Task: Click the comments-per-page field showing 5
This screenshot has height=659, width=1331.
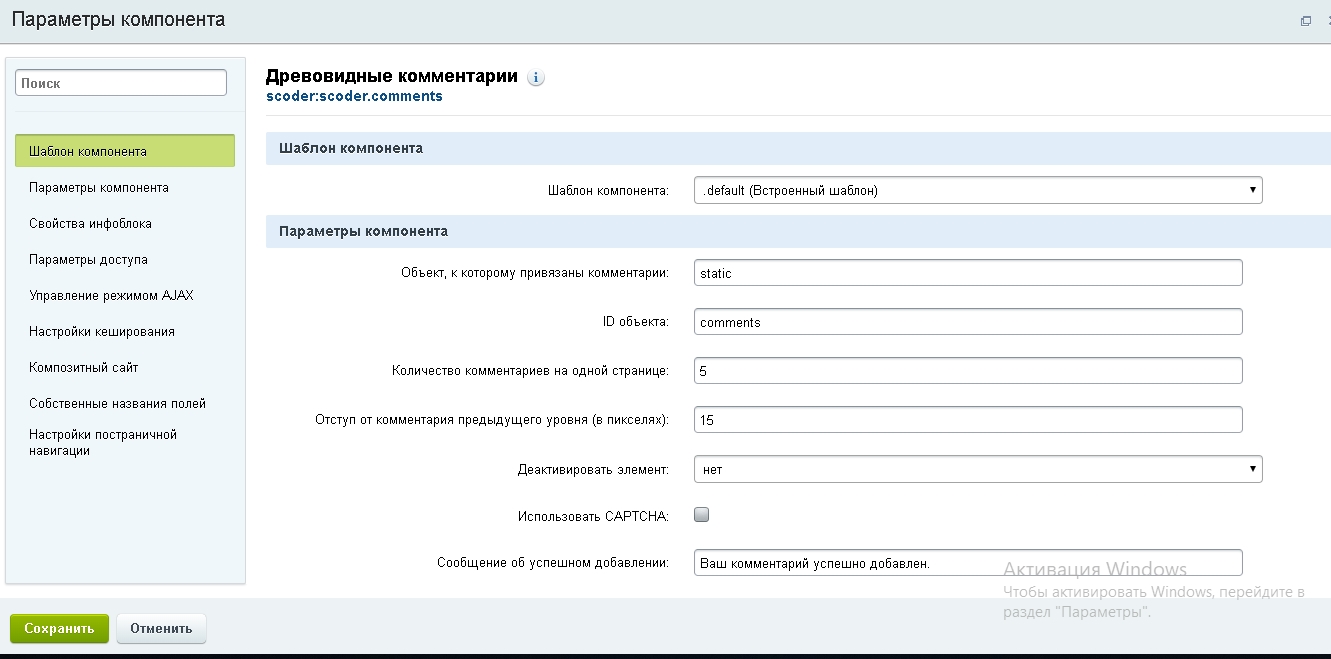Action: (967, 370)
